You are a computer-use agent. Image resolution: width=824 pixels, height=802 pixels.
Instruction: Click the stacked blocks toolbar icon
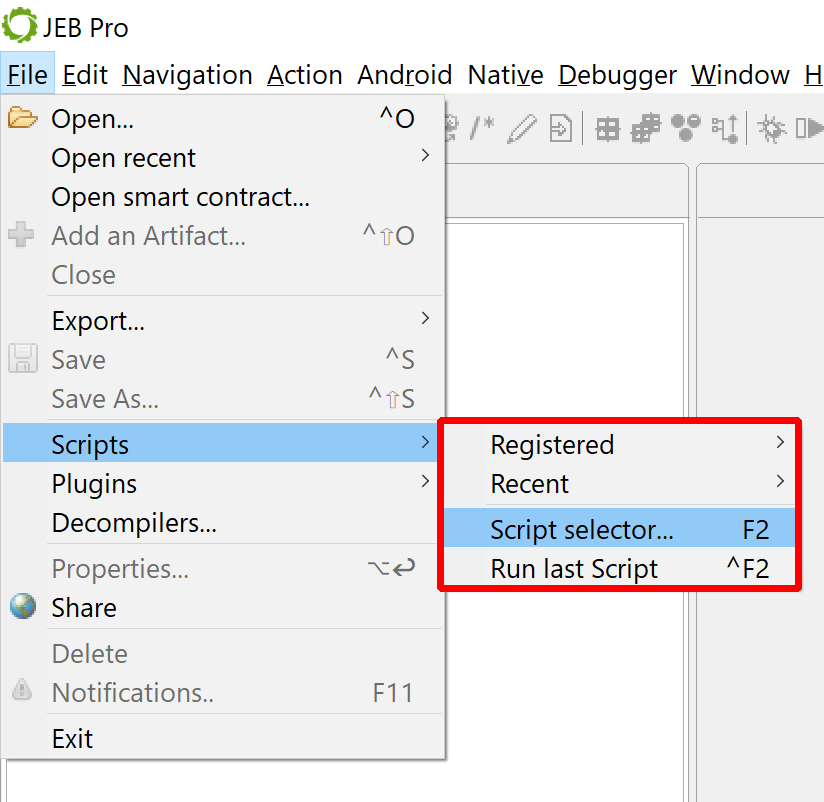pyautogui.click(x=645, y=128)
